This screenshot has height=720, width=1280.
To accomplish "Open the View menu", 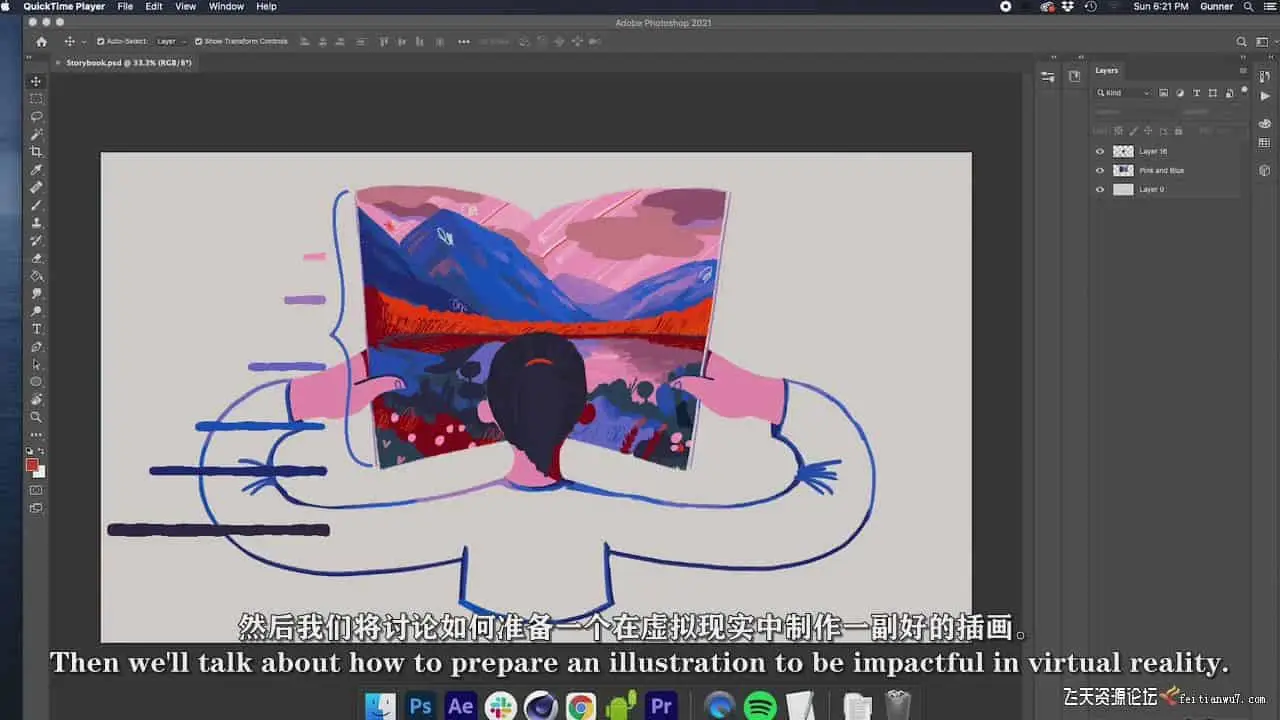I will 186,6.
